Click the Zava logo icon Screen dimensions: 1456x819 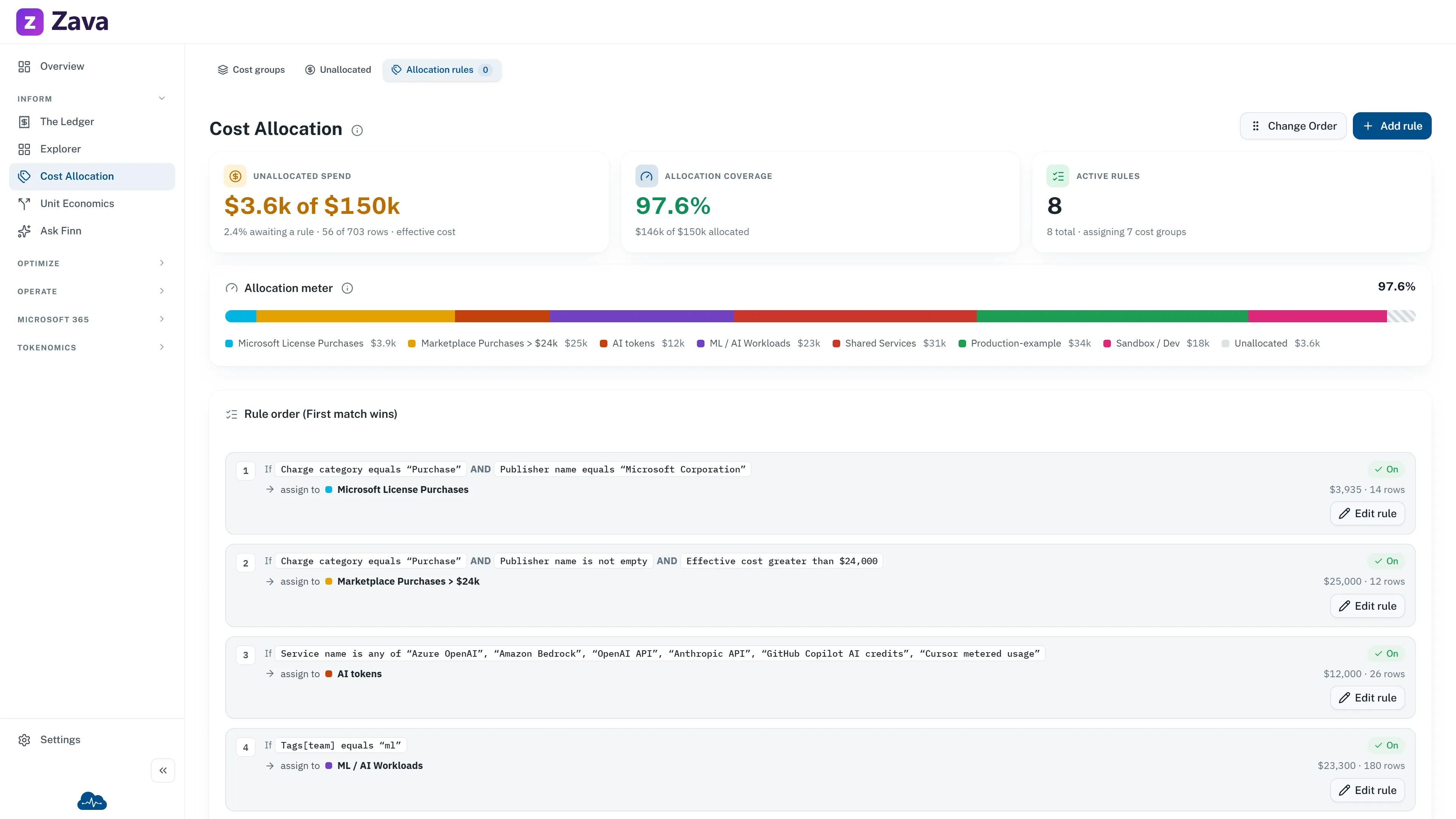30,22
